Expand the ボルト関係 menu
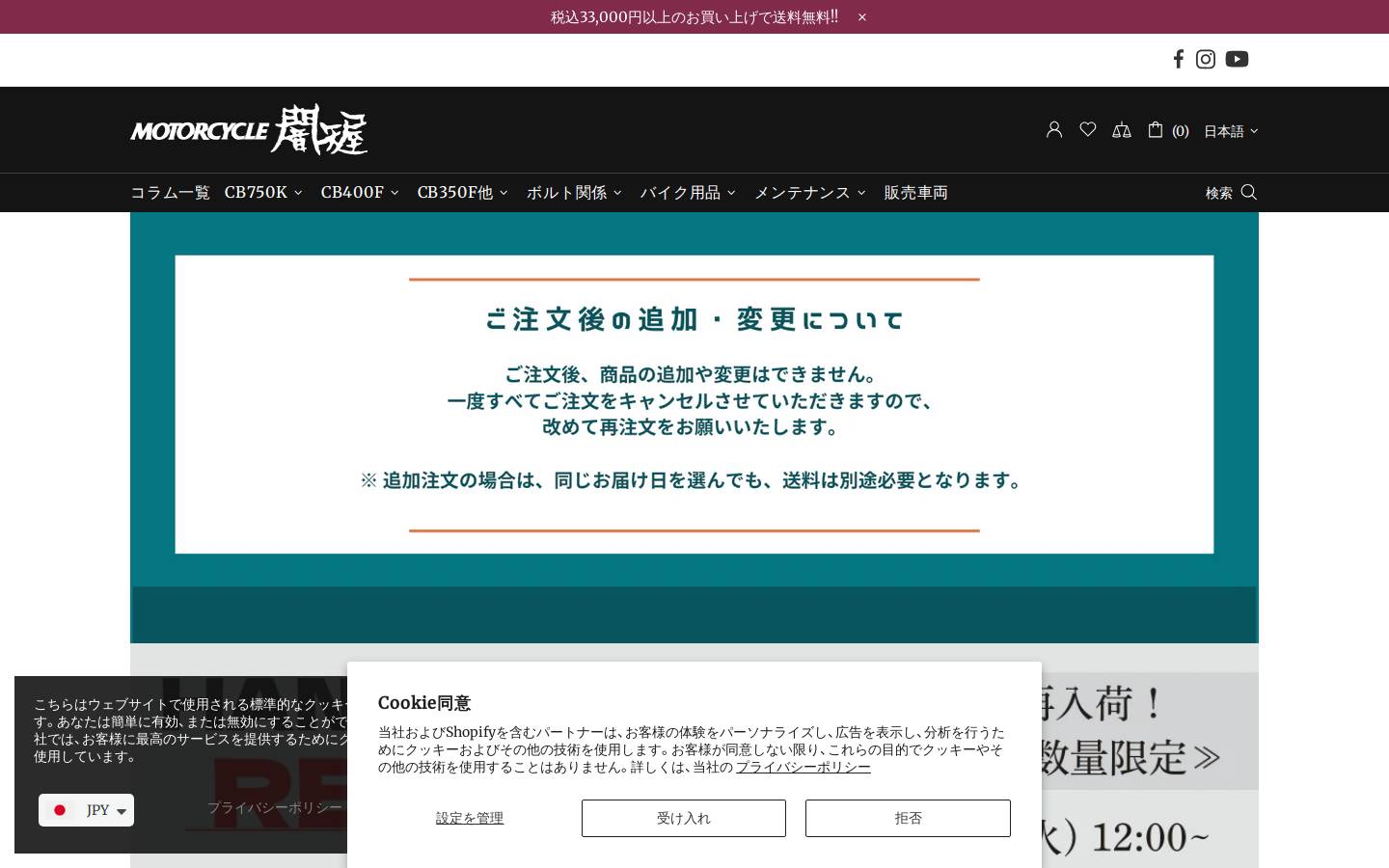 (x=574, y=192)
